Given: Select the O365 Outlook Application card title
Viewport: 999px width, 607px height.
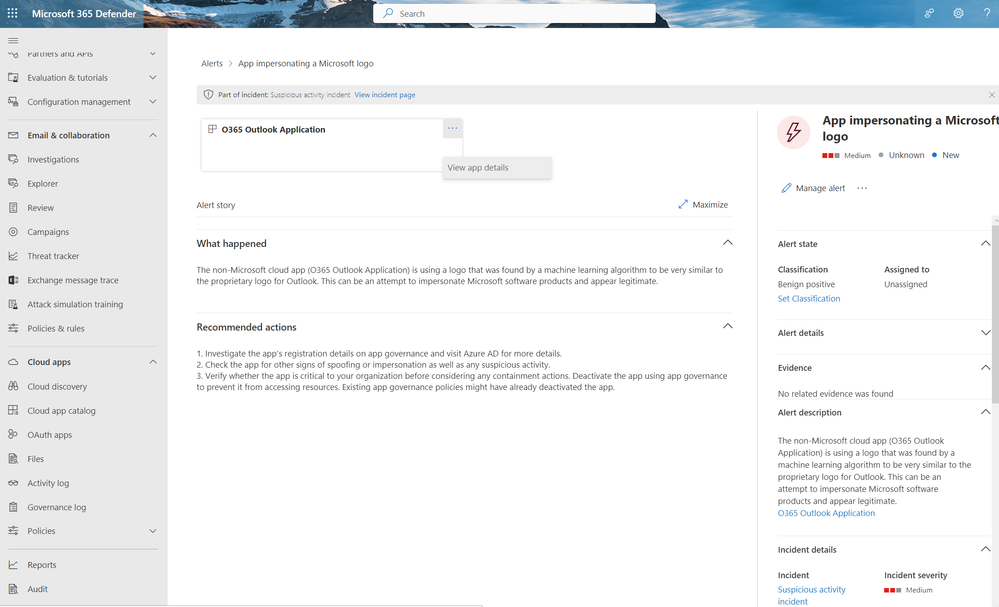Looking at the screenshot, I should click(273, 129).
